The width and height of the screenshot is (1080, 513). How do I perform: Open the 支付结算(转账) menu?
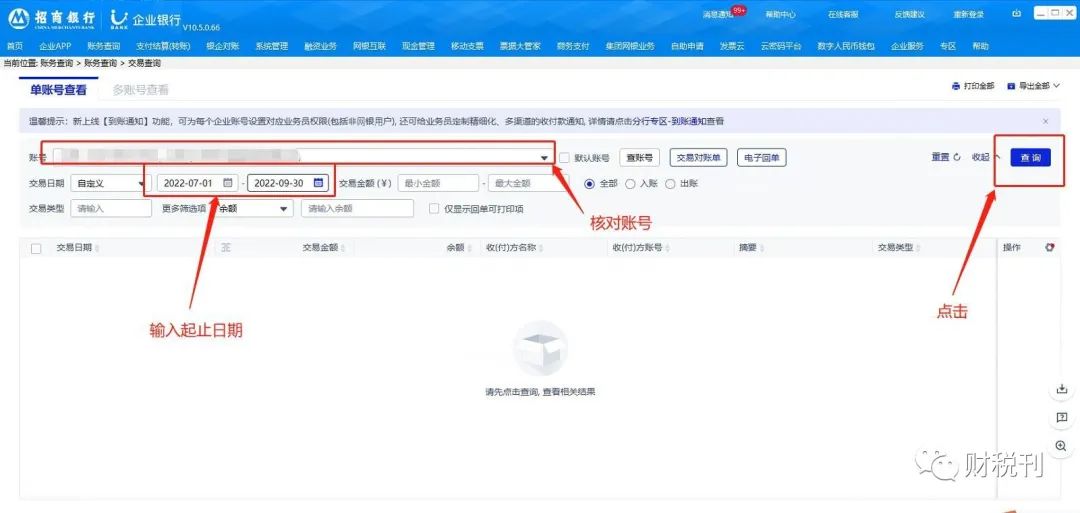coord(163,46)
